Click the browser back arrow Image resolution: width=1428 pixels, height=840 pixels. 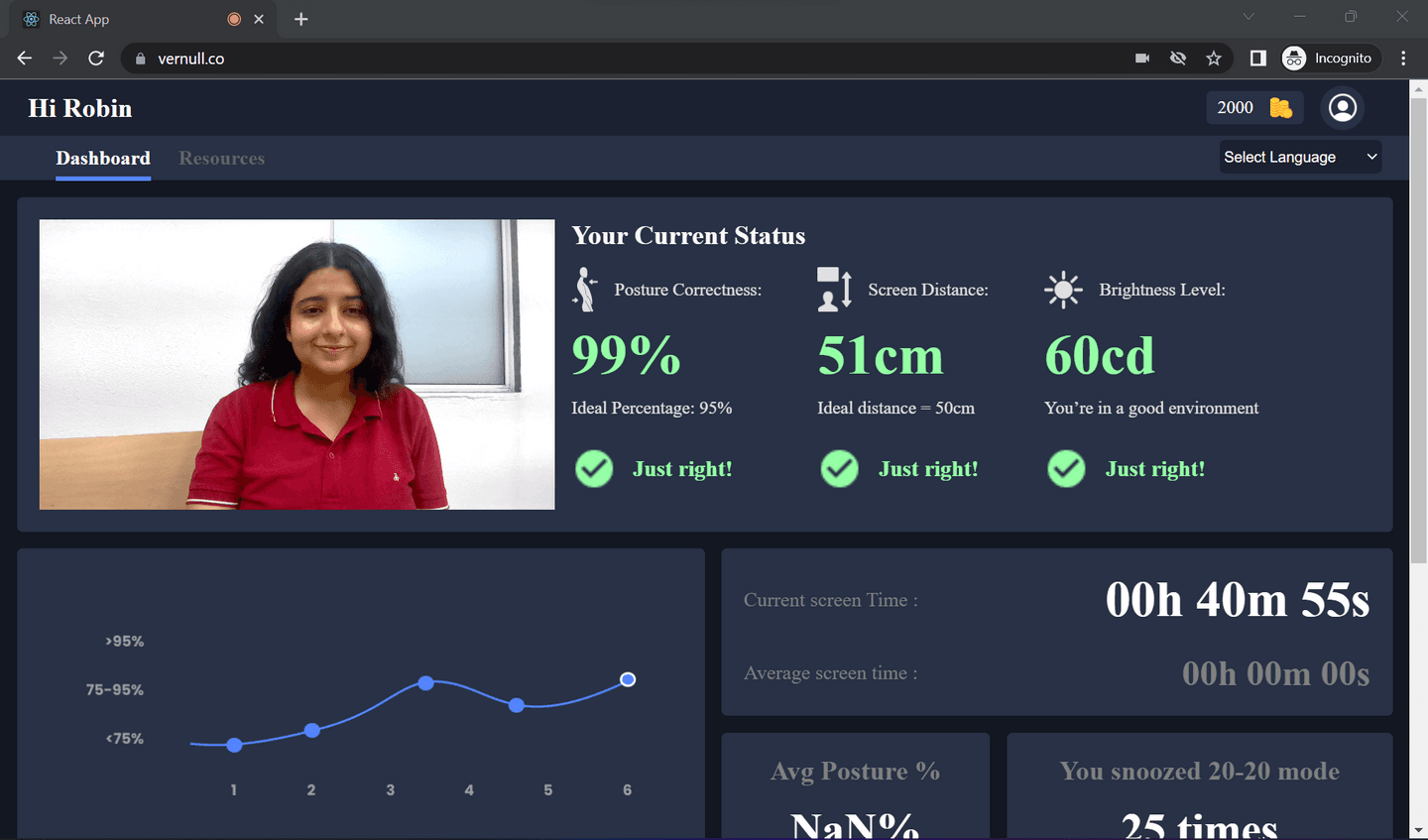point(25,59)
